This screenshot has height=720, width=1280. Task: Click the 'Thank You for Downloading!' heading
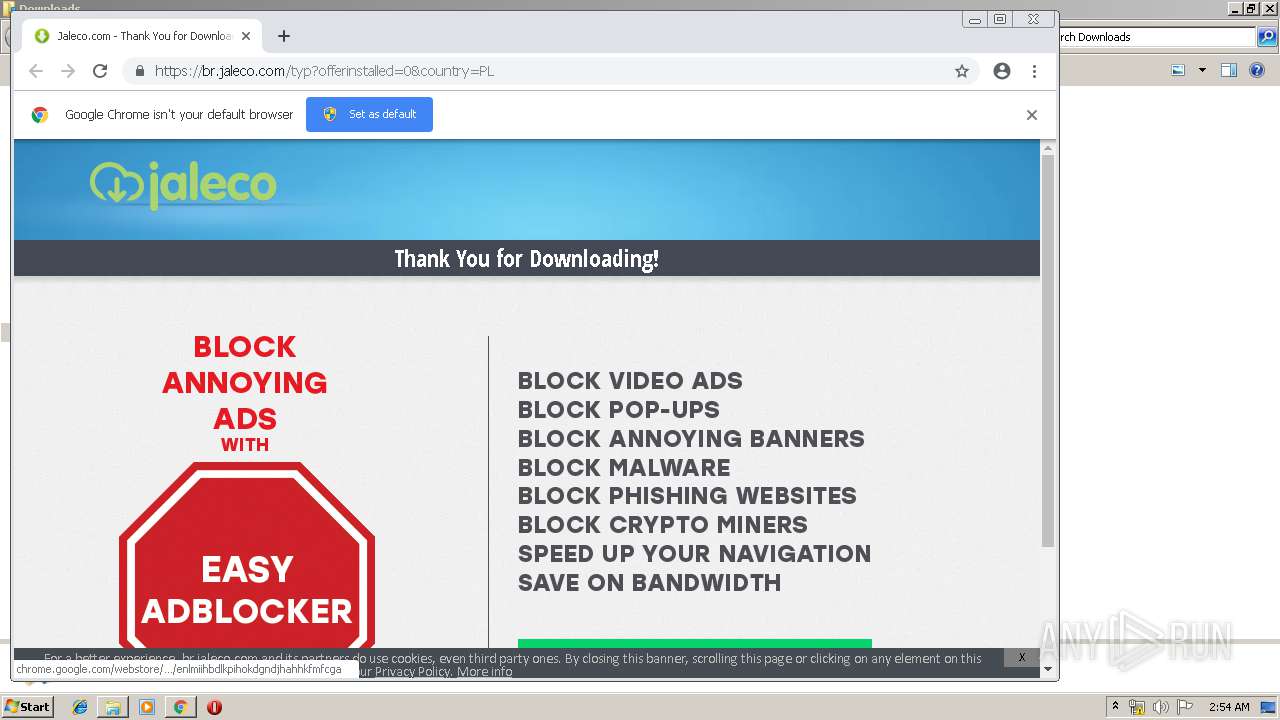point(526,259)
